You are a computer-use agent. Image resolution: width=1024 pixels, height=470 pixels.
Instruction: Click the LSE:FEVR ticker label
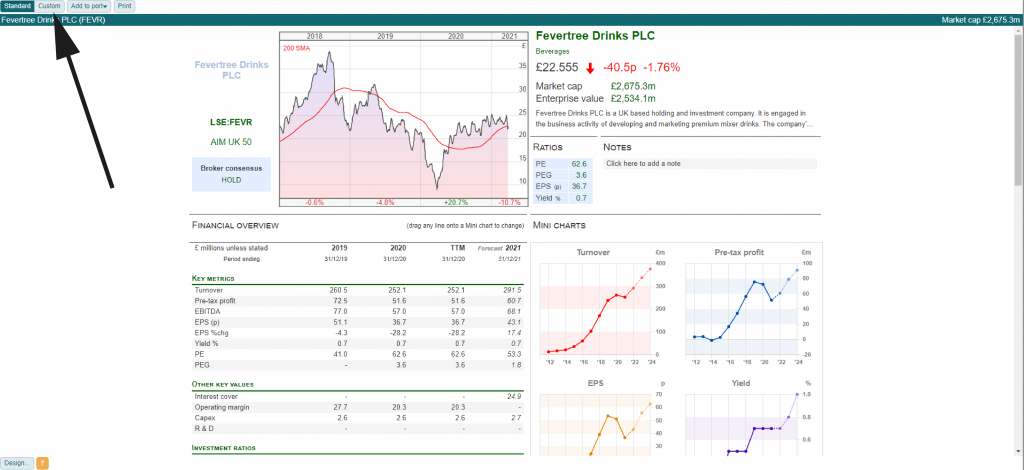click(231, 122)
